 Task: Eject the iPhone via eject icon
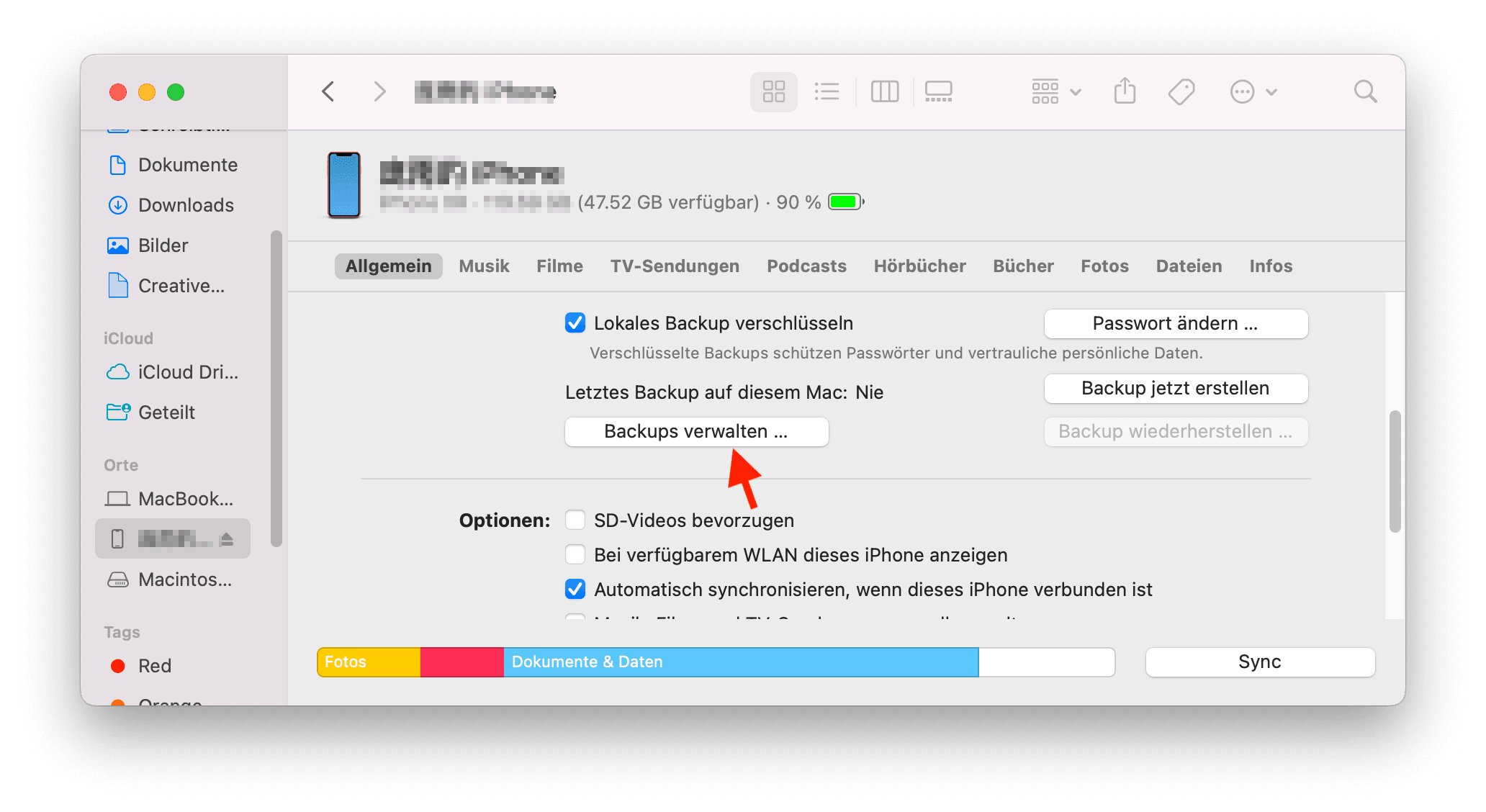[x=227, y=538]
